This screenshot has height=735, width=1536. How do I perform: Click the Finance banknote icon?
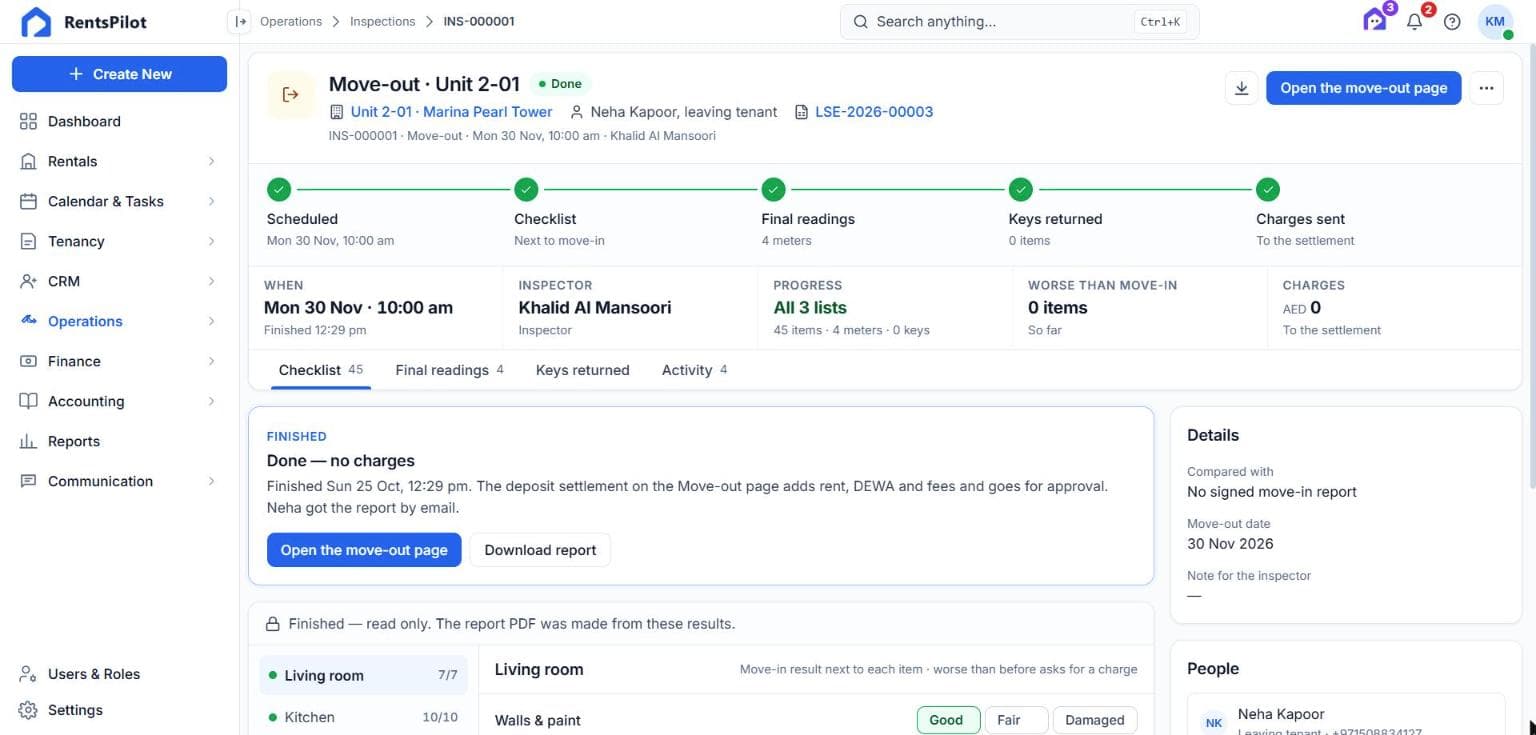coord(28,361)
